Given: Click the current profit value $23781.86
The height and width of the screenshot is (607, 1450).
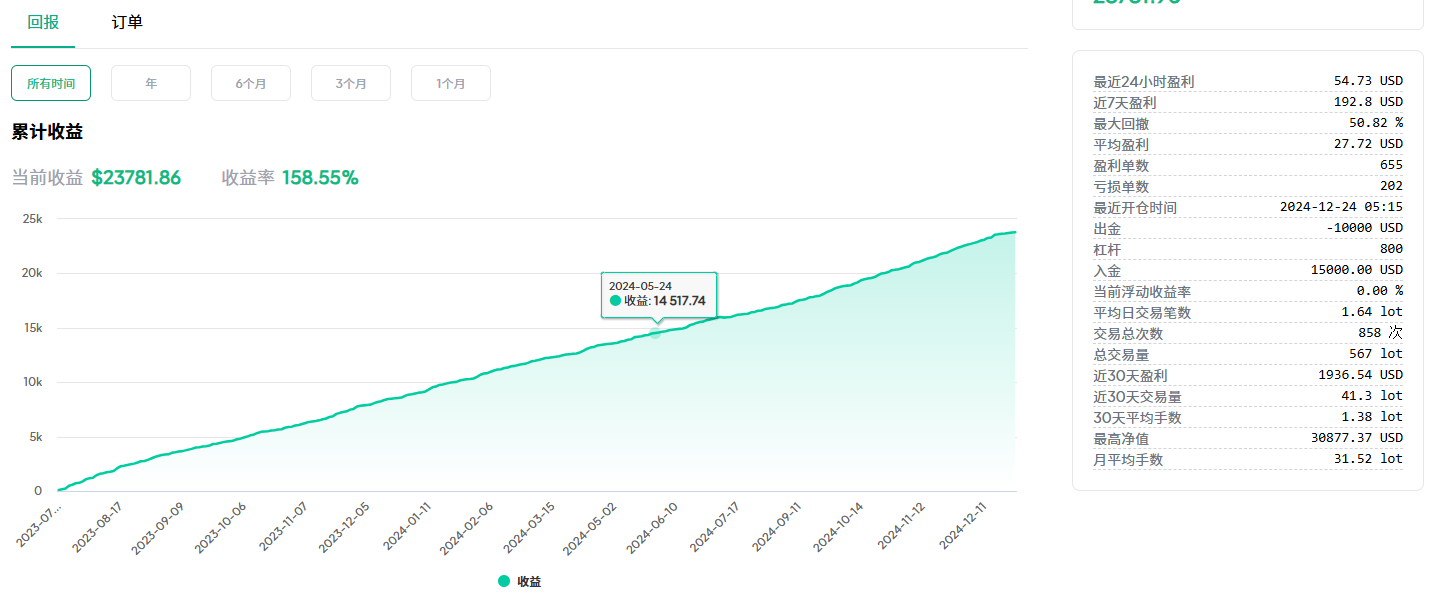Looking at the screenshot, I should (x=136, y=178).
